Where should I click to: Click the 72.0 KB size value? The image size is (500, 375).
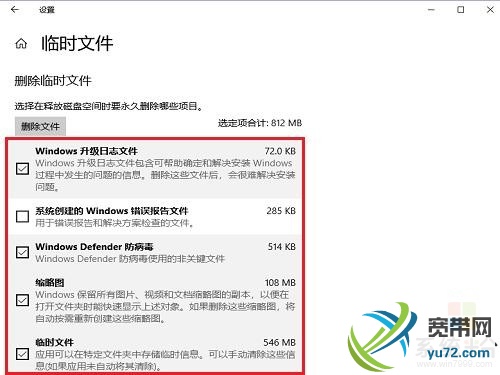[280, 151]
